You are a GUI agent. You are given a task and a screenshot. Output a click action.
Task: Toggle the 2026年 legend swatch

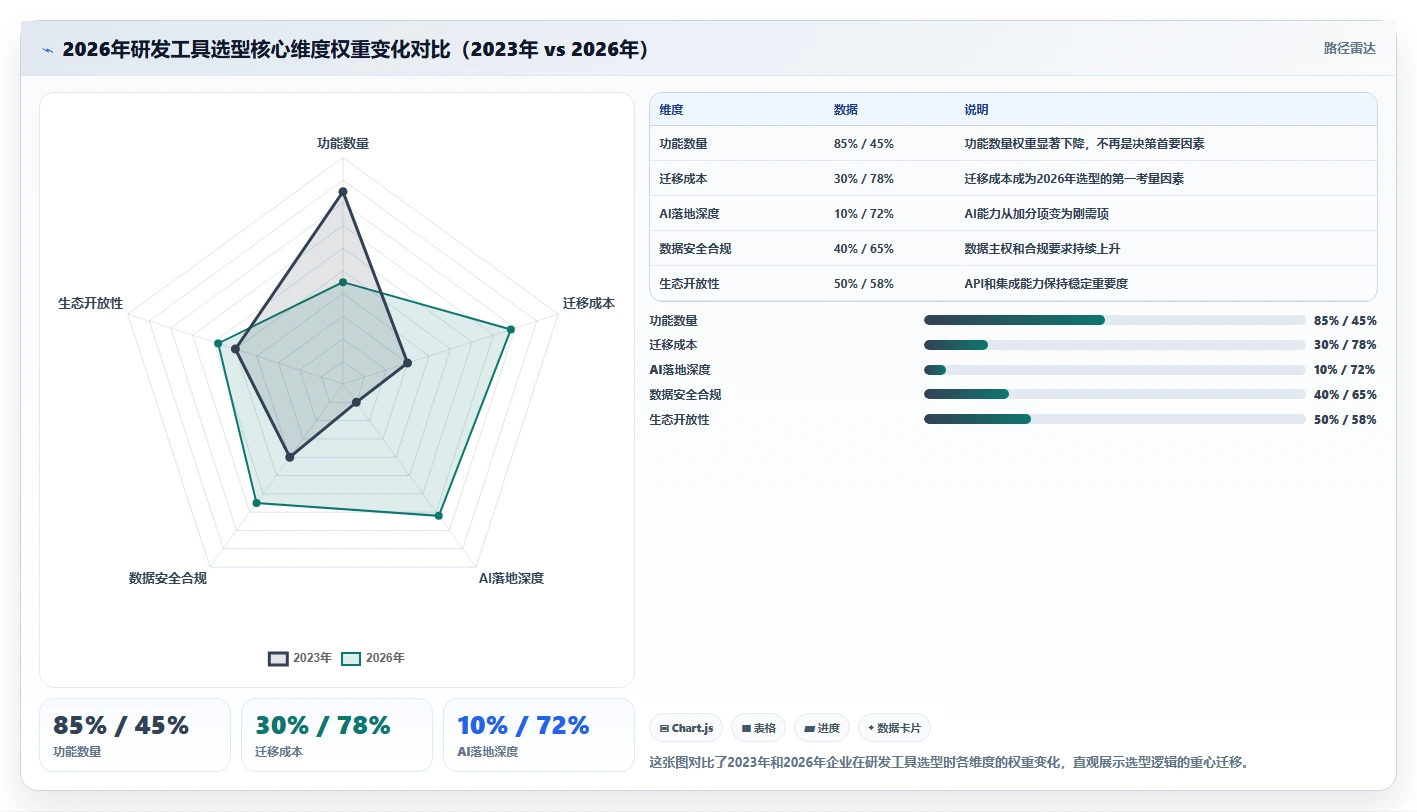point(351,658)
